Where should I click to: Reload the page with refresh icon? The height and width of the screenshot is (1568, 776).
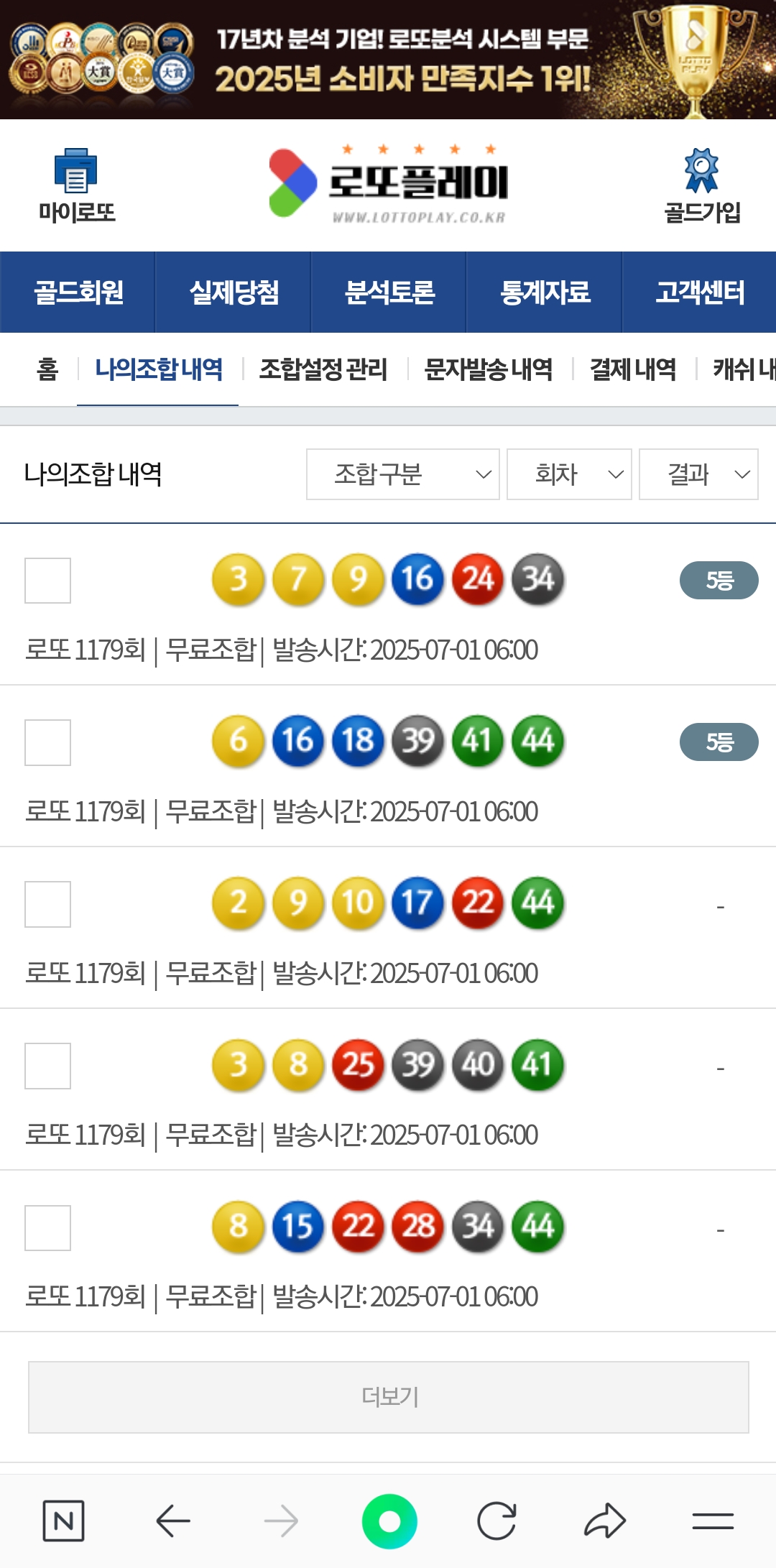496,1521
